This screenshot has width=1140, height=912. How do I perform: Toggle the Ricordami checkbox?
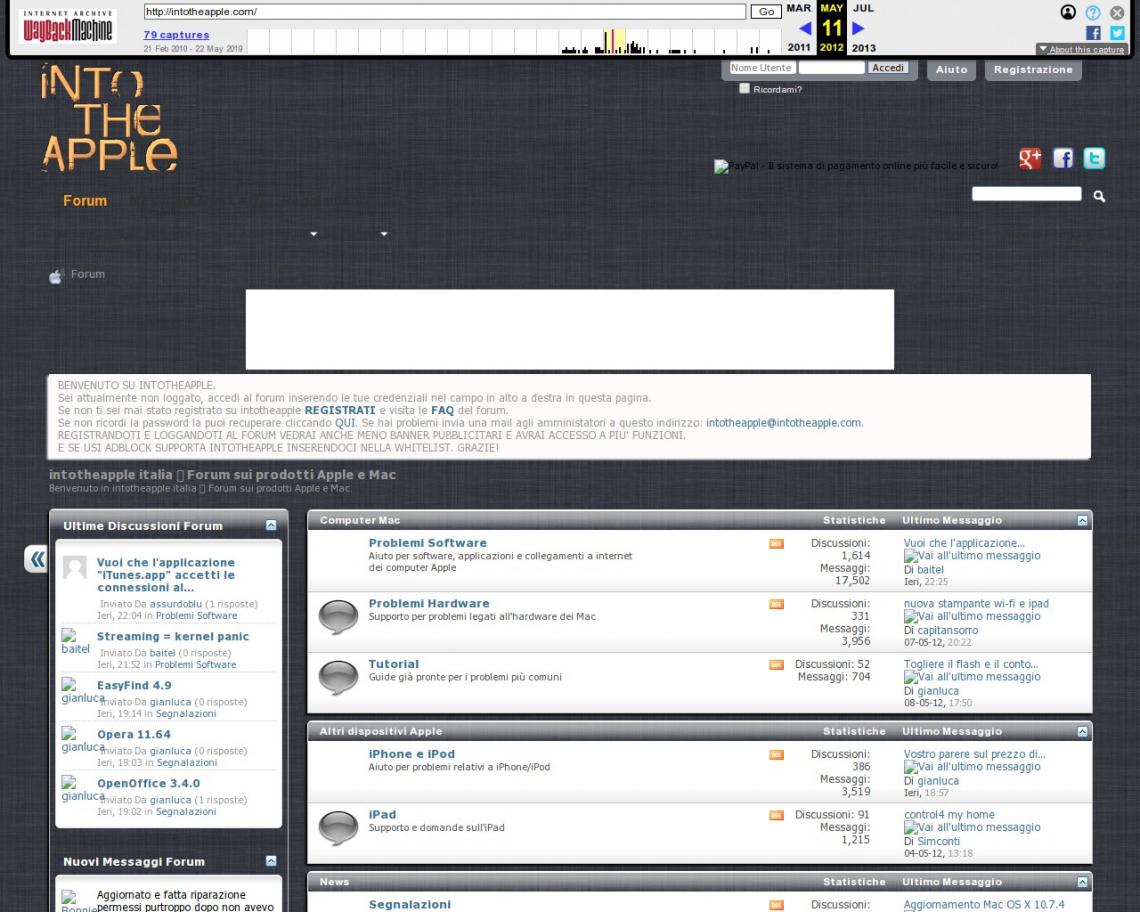point(744,88)
